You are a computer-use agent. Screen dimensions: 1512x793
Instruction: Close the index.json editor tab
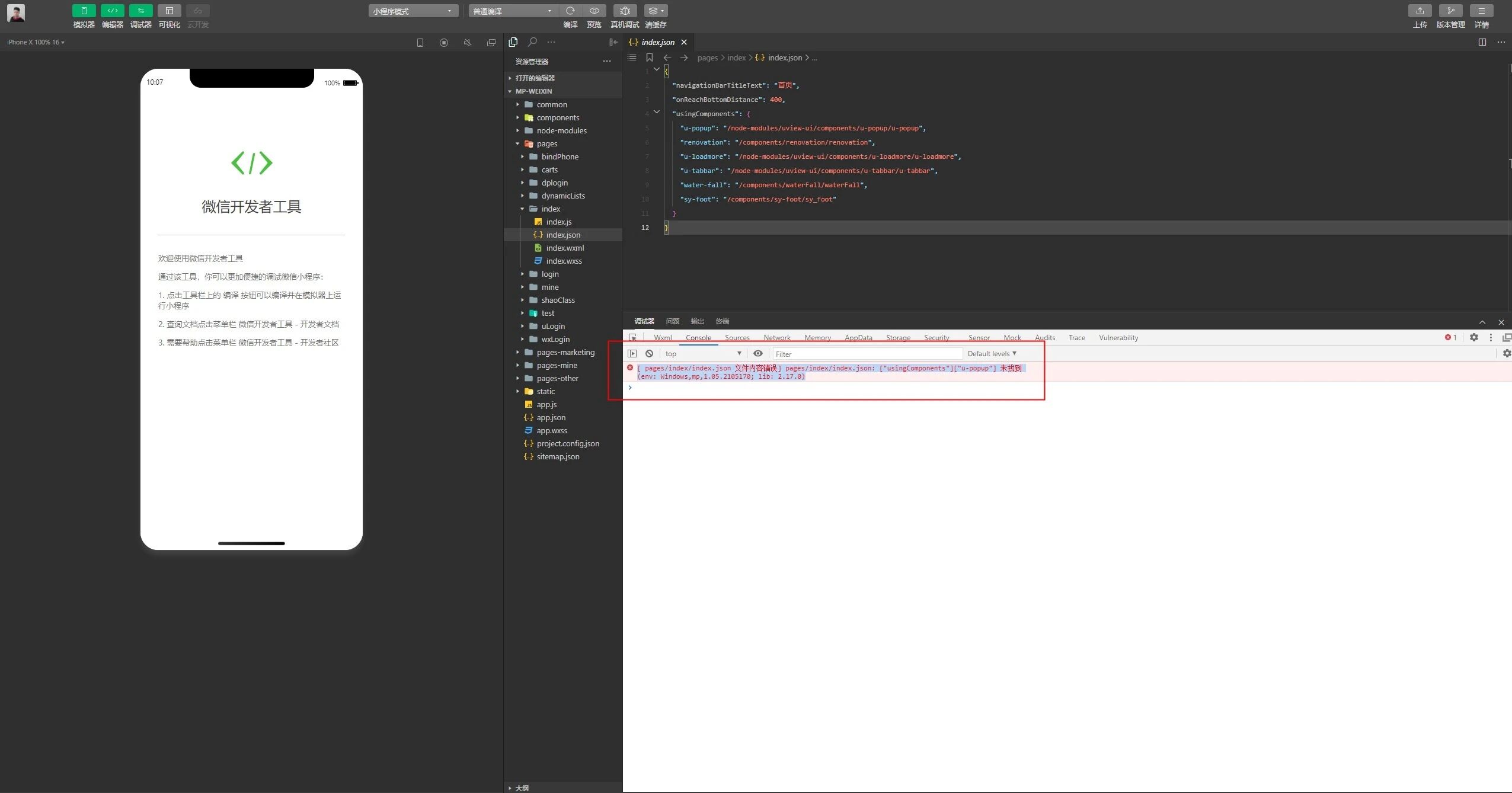tap(684, 42)
